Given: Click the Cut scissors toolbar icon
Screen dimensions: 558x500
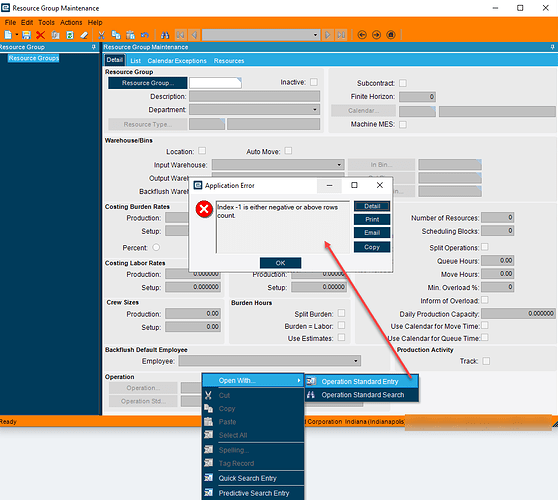Looking at the screenshot, I should [x=101, y=35].
